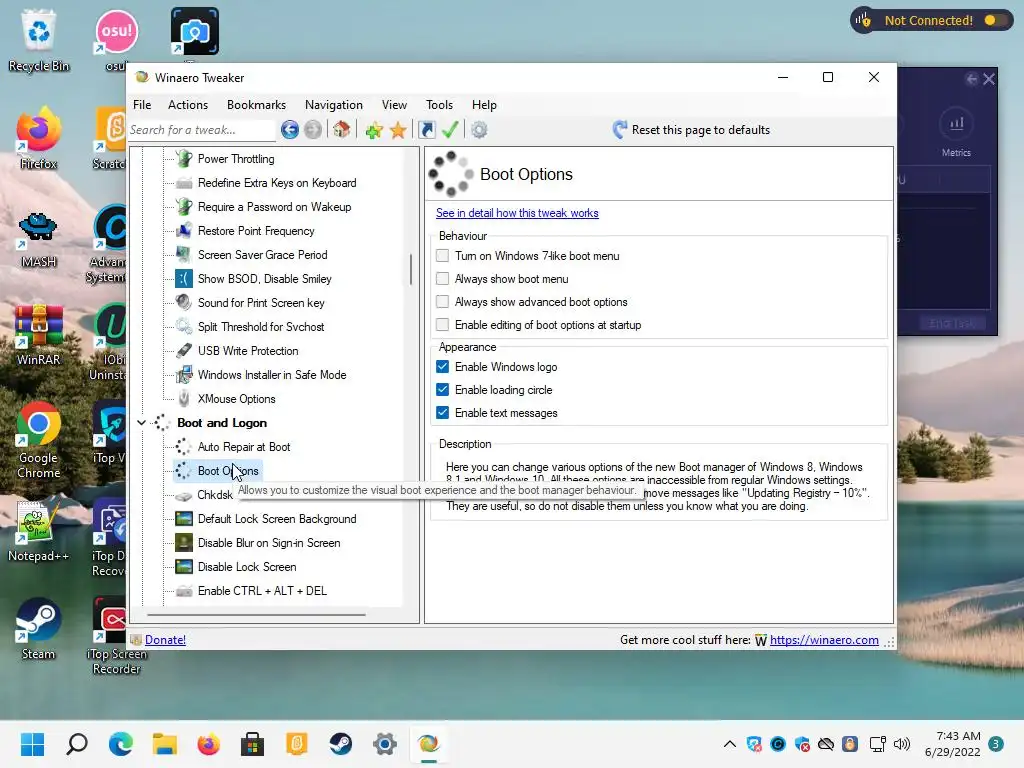This screenshot has width=1024, height=768.
Task: Click Reset this page to defaults
Action: click(x=692, y=130)
